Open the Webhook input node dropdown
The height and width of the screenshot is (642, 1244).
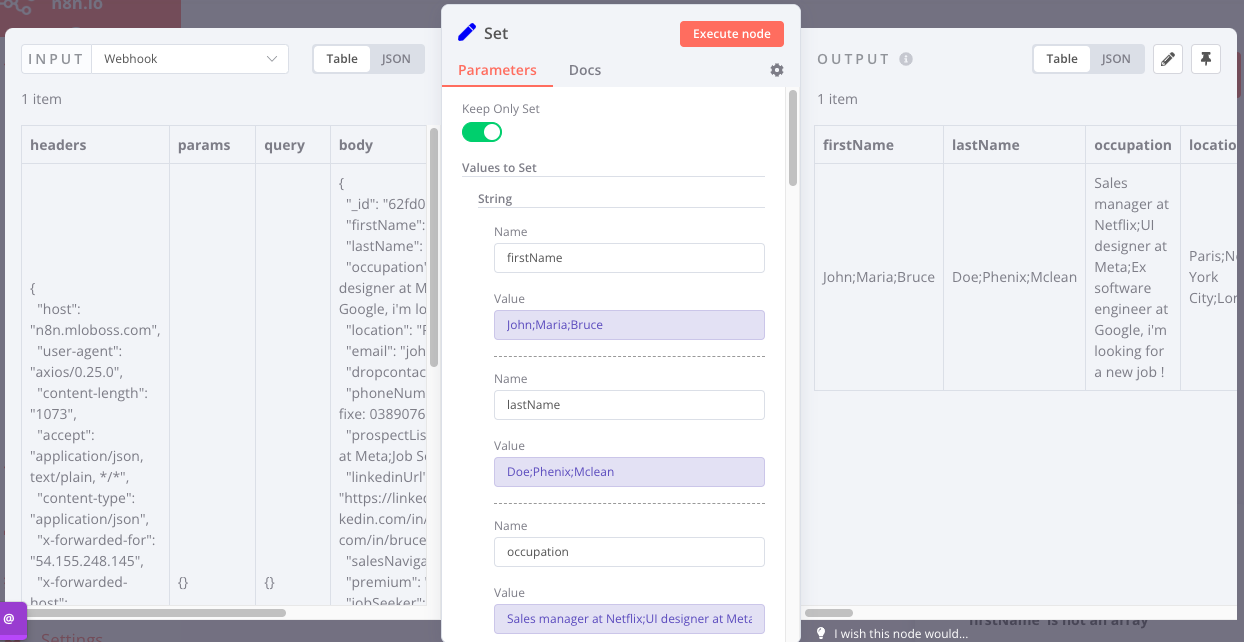pos(189,59)
